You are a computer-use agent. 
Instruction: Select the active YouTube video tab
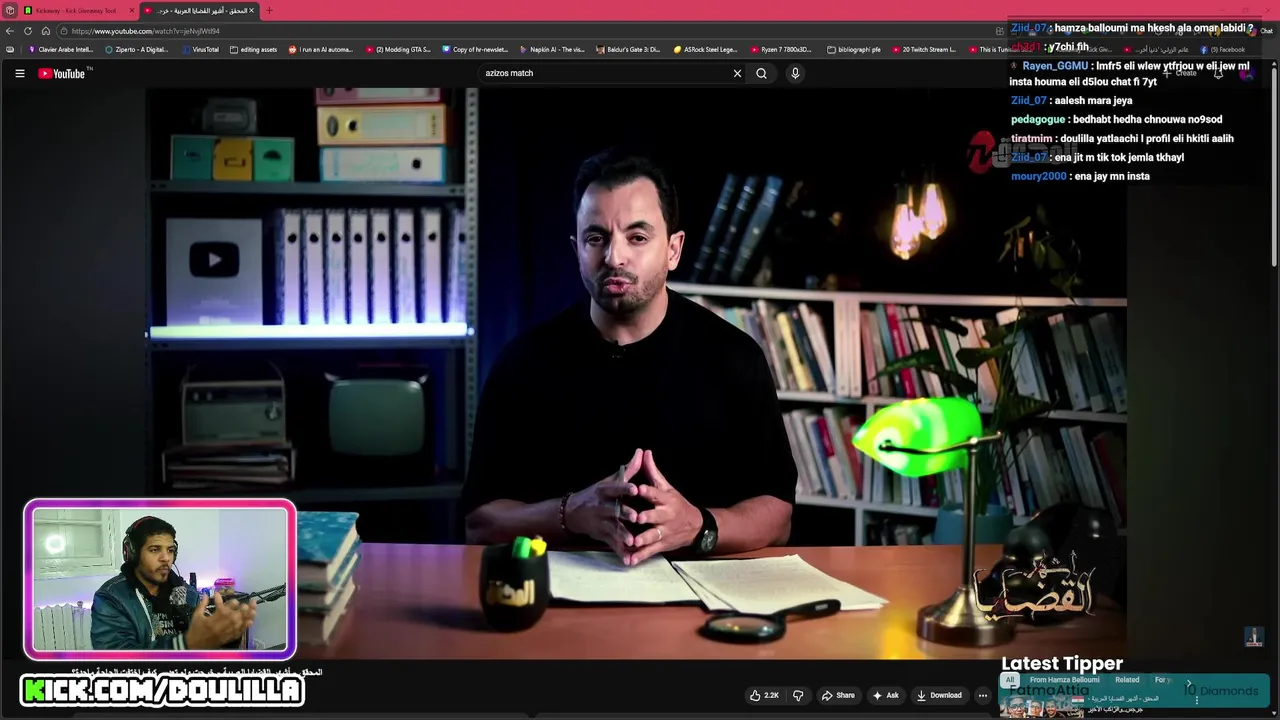[x=199, y=10]
